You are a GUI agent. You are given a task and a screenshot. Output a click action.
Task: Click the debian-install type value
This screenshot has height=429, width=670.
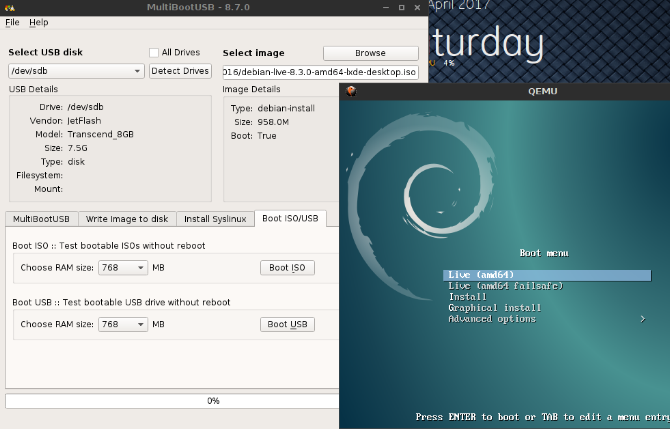pyautogui.click(x=286, y=108)
